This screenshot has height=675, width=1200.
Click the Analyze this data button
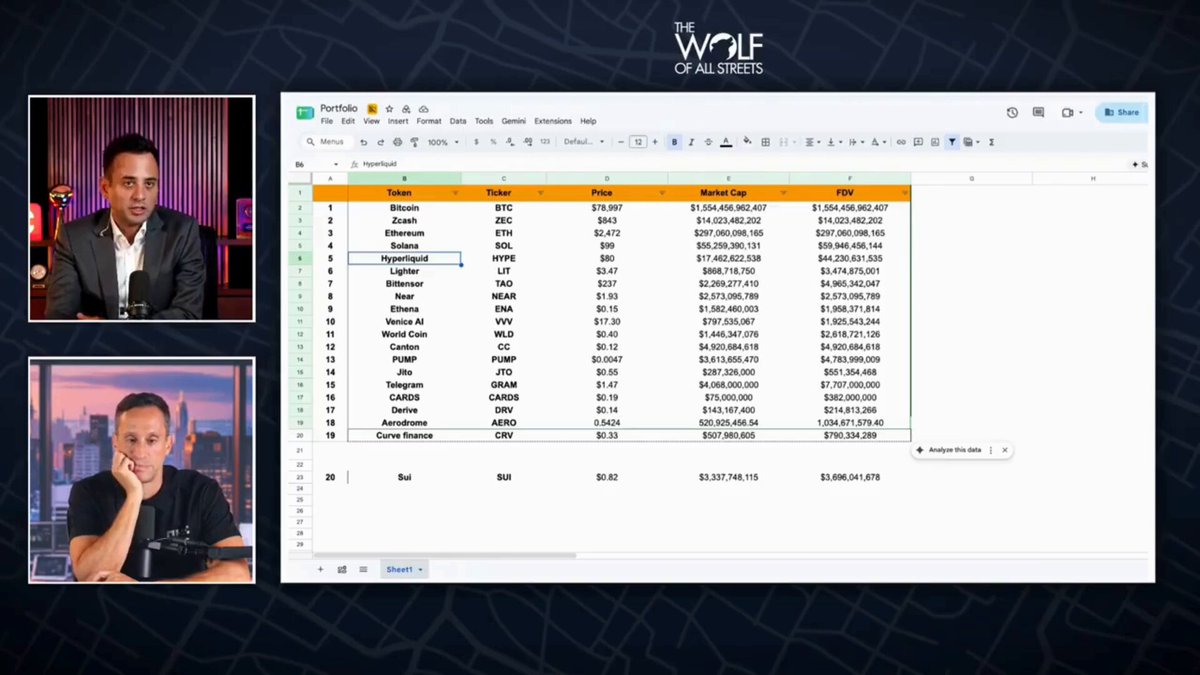[x=948, y=450]
